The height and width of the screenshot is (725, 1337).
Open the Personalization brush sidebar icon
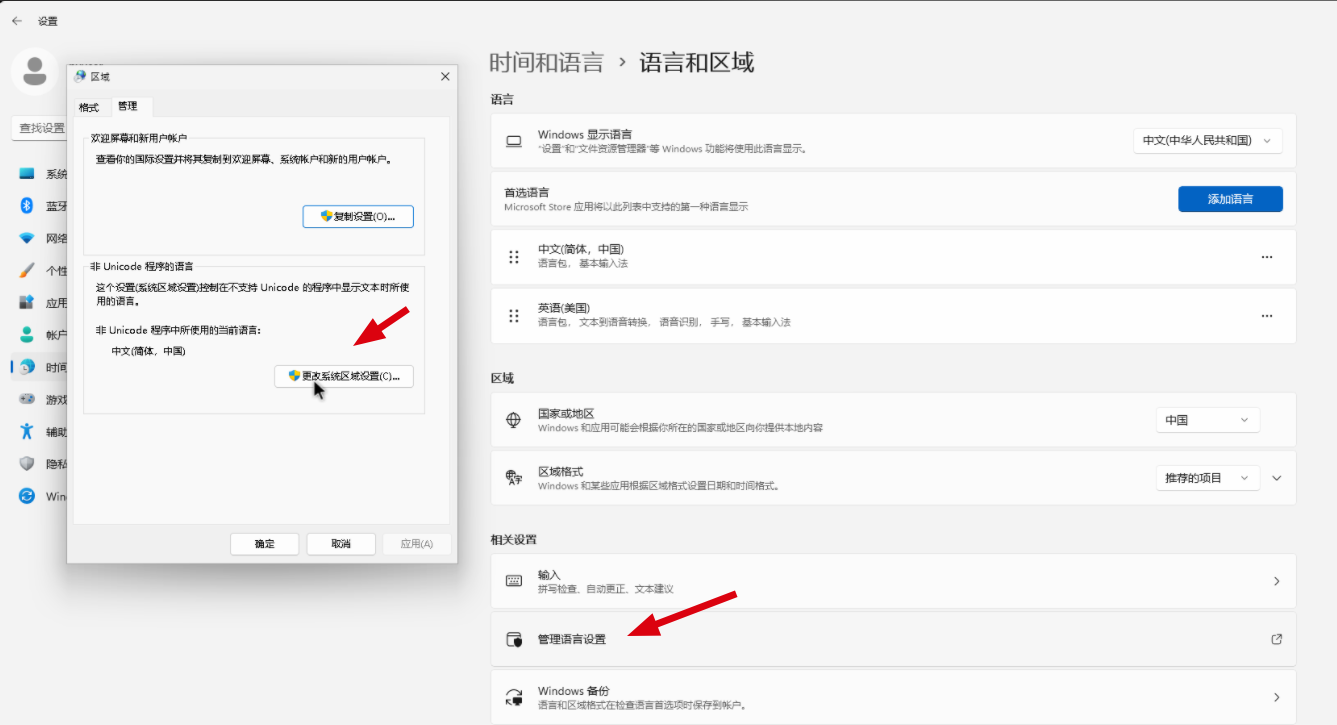point(27,270)
